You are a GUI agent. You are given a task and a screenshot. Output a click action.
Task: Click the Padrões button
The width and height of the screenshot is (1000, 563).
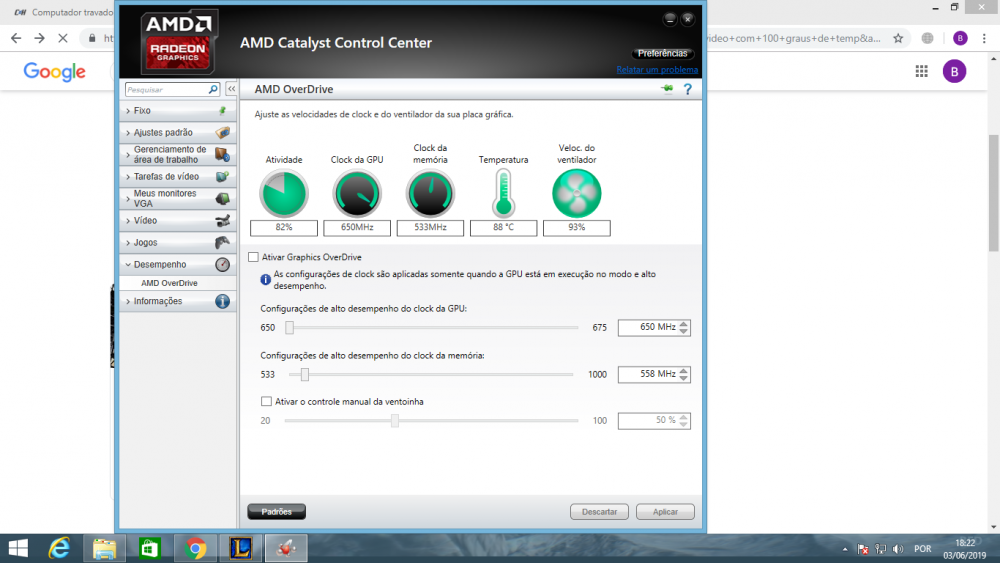(276, 512)
